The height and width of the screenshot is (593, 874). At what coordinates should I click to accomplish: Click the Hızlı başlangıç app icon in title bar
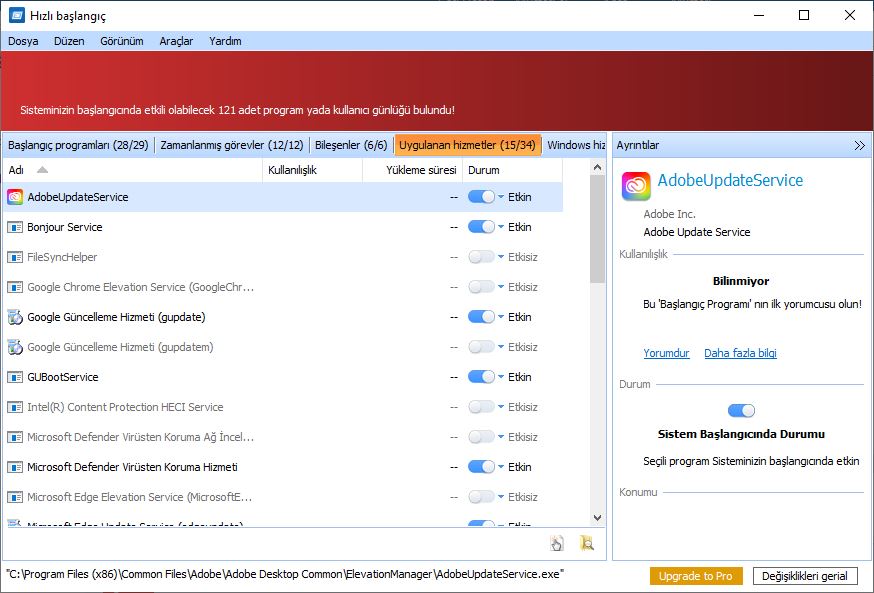17,15
